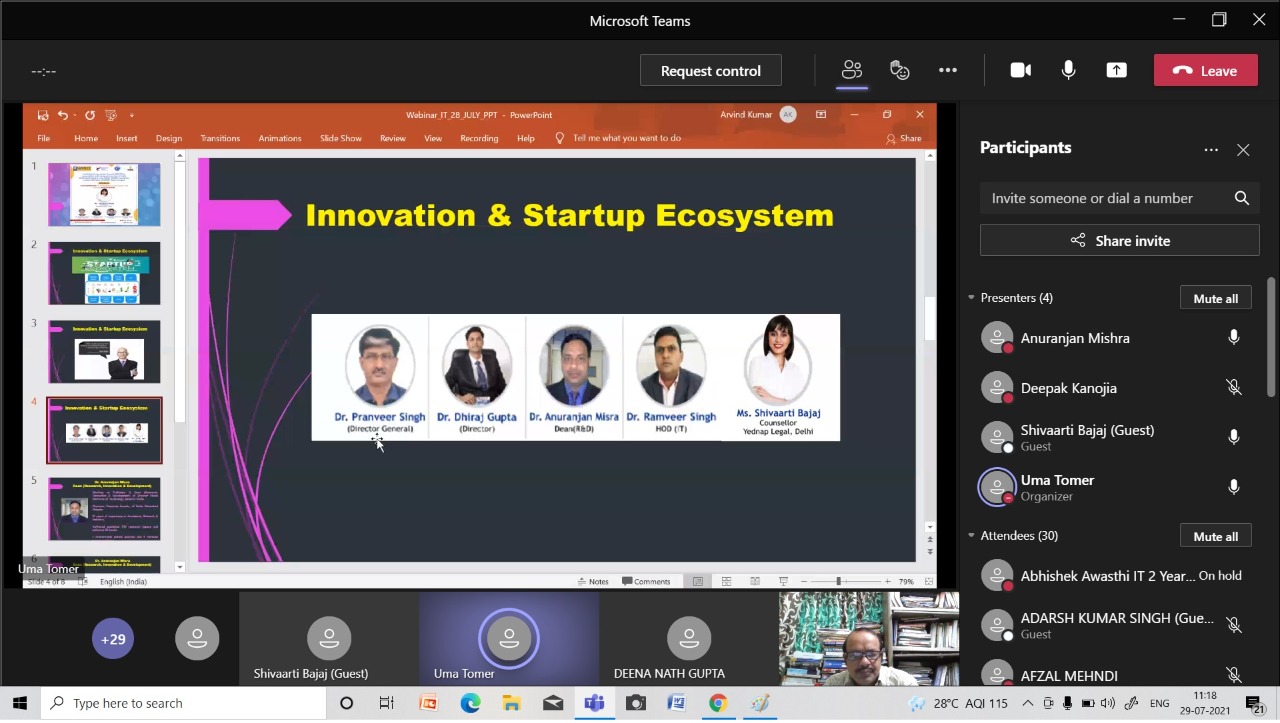Viewport: 1280px width, 723px height.
Task: Click the share content tray icon
Action: (x=1116, y=70)
